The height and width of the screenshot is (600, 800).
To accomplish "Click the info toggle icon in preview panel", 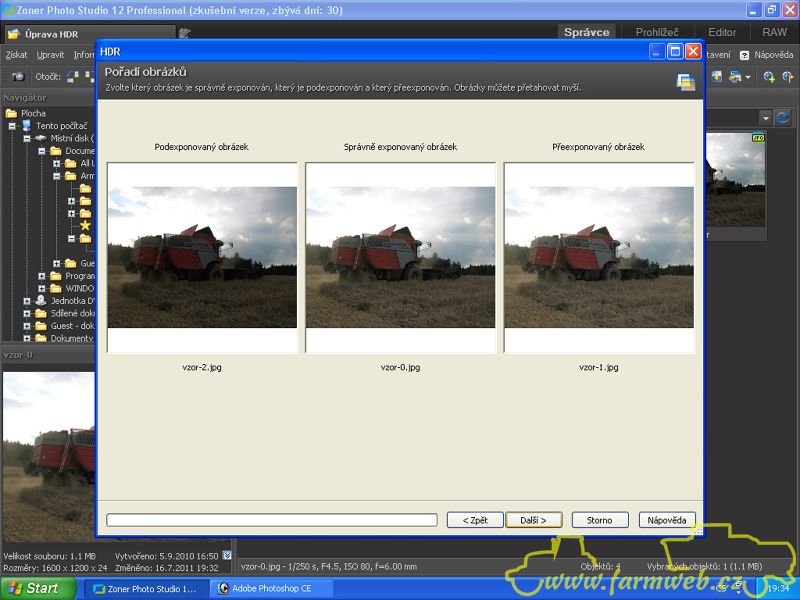I will point(227,555).
